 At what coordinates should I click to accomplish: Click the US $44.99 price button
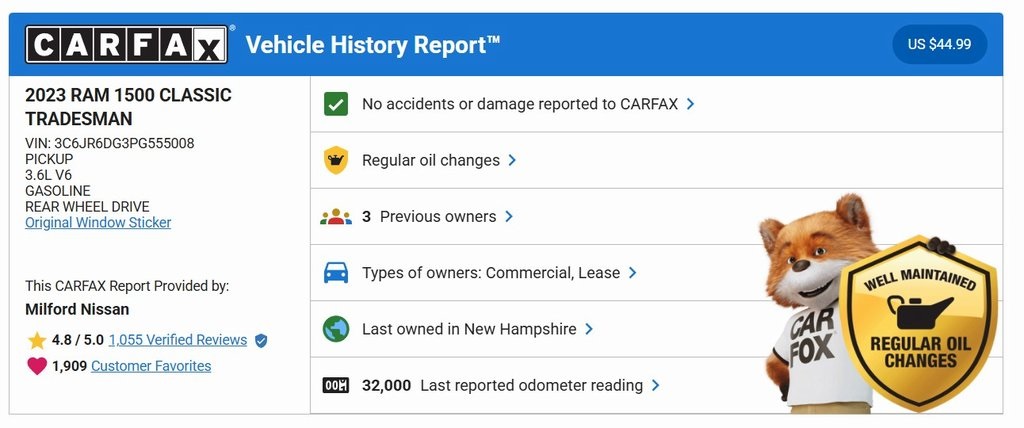(x=939, y=45)
